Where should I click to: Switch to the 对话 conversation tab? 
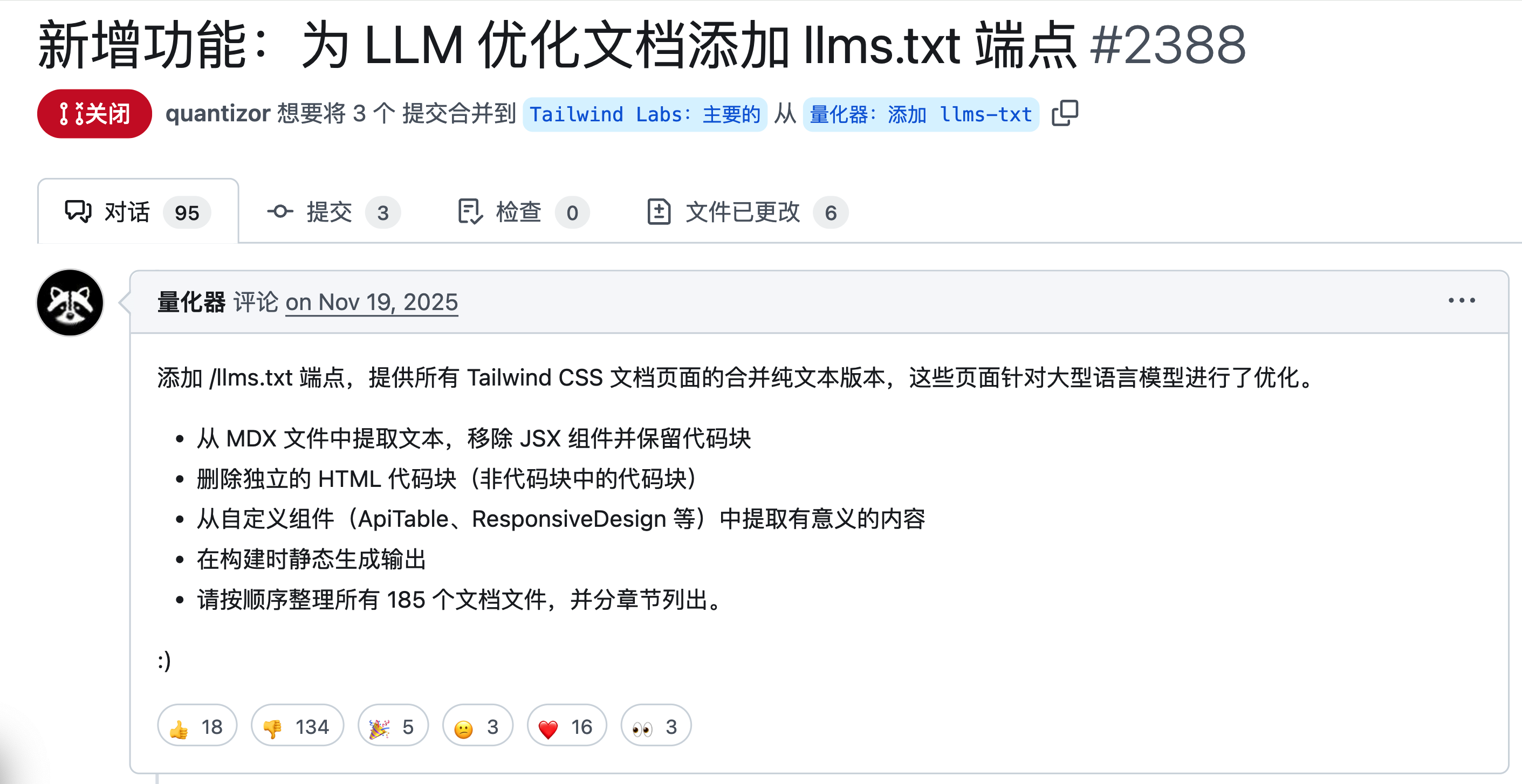138,211
